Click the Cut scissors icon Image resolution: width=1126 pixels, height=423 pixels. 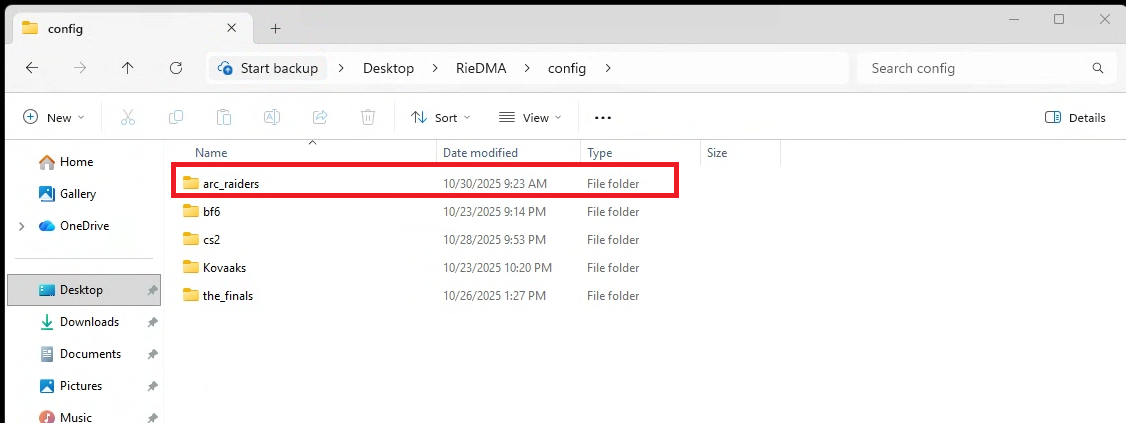(x=127, y=117)
